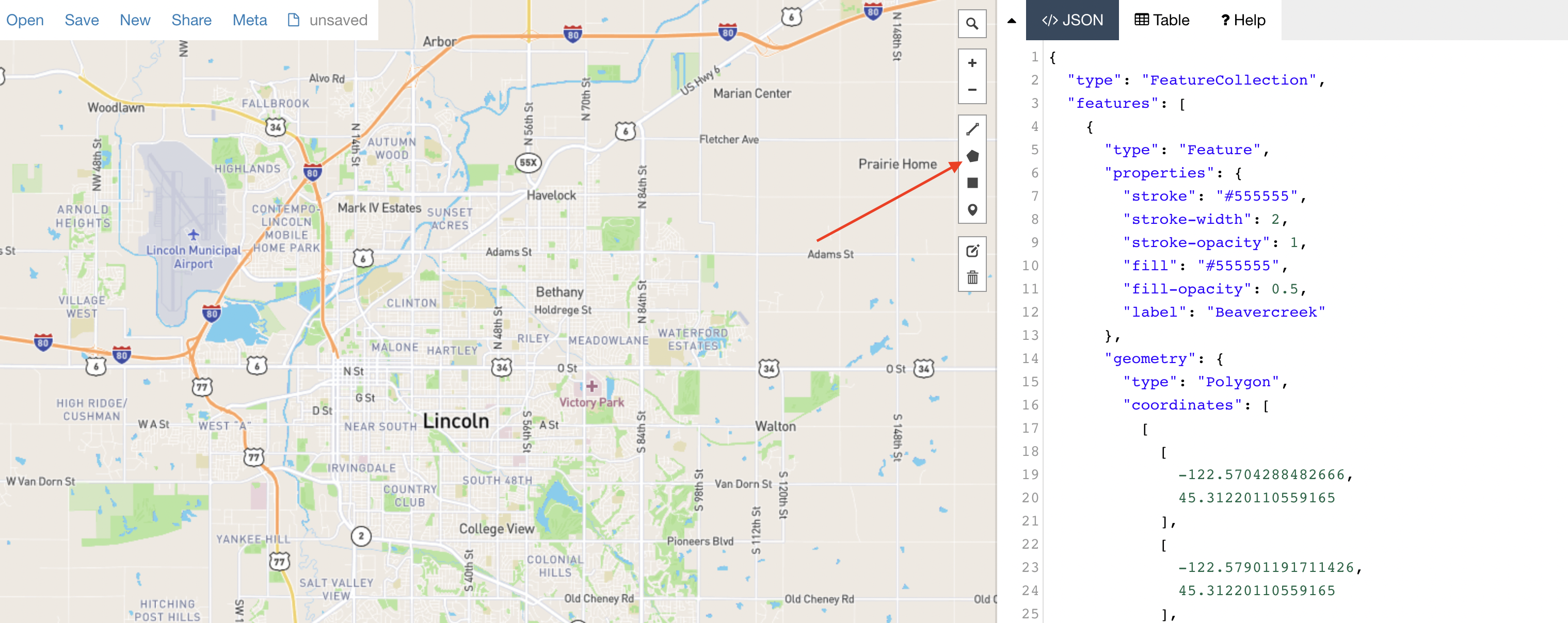
Task: Click the Marian Center map label
Action: [751, 93]
